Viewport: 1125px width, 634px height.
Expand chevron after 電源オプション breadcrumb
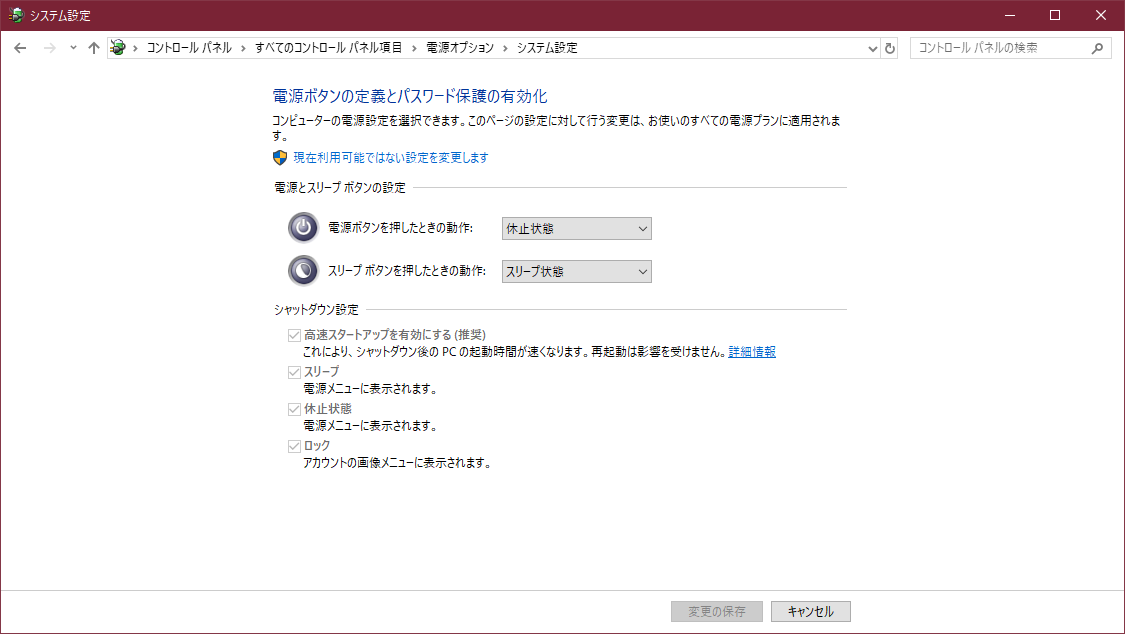point(505,48)
